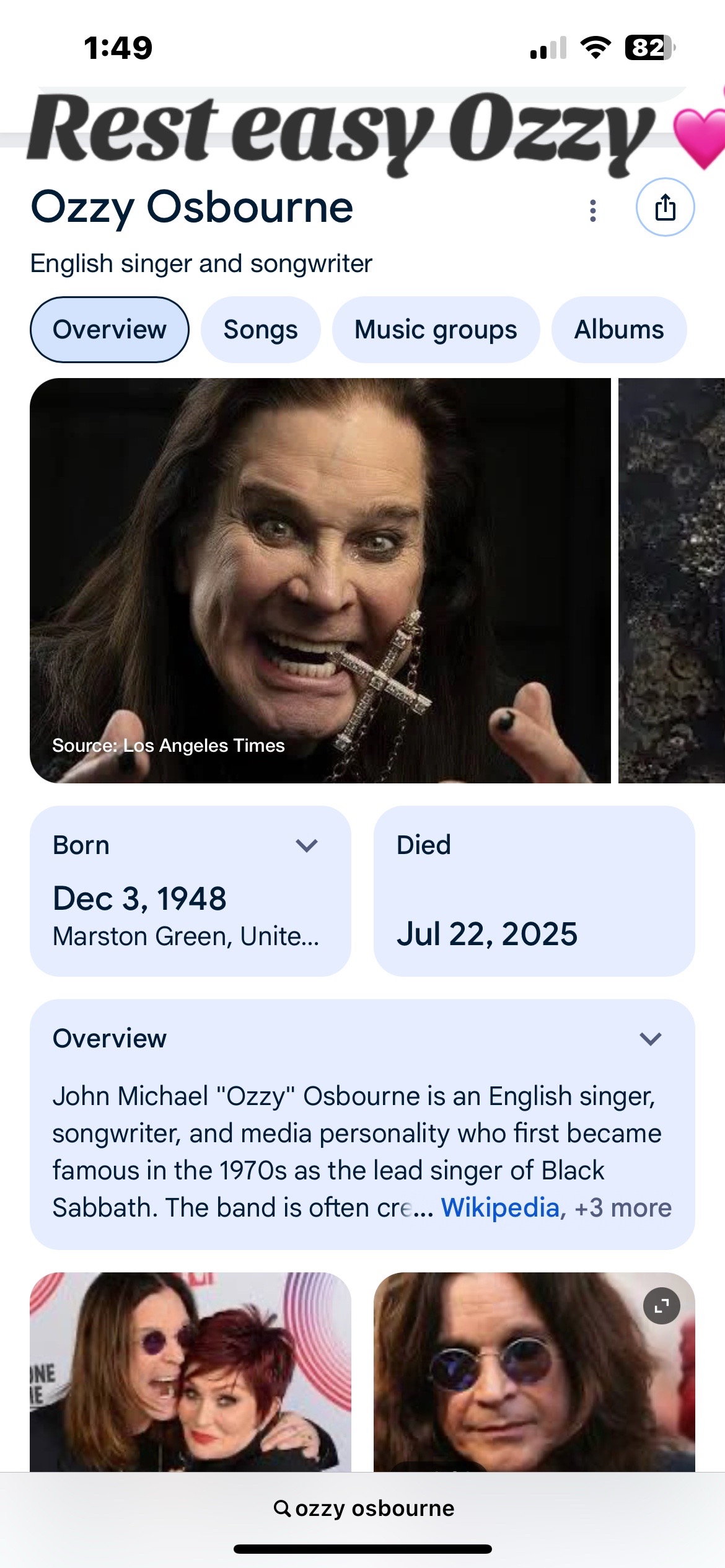
Task: Switch to the Music groups tab
Action: 436,330
